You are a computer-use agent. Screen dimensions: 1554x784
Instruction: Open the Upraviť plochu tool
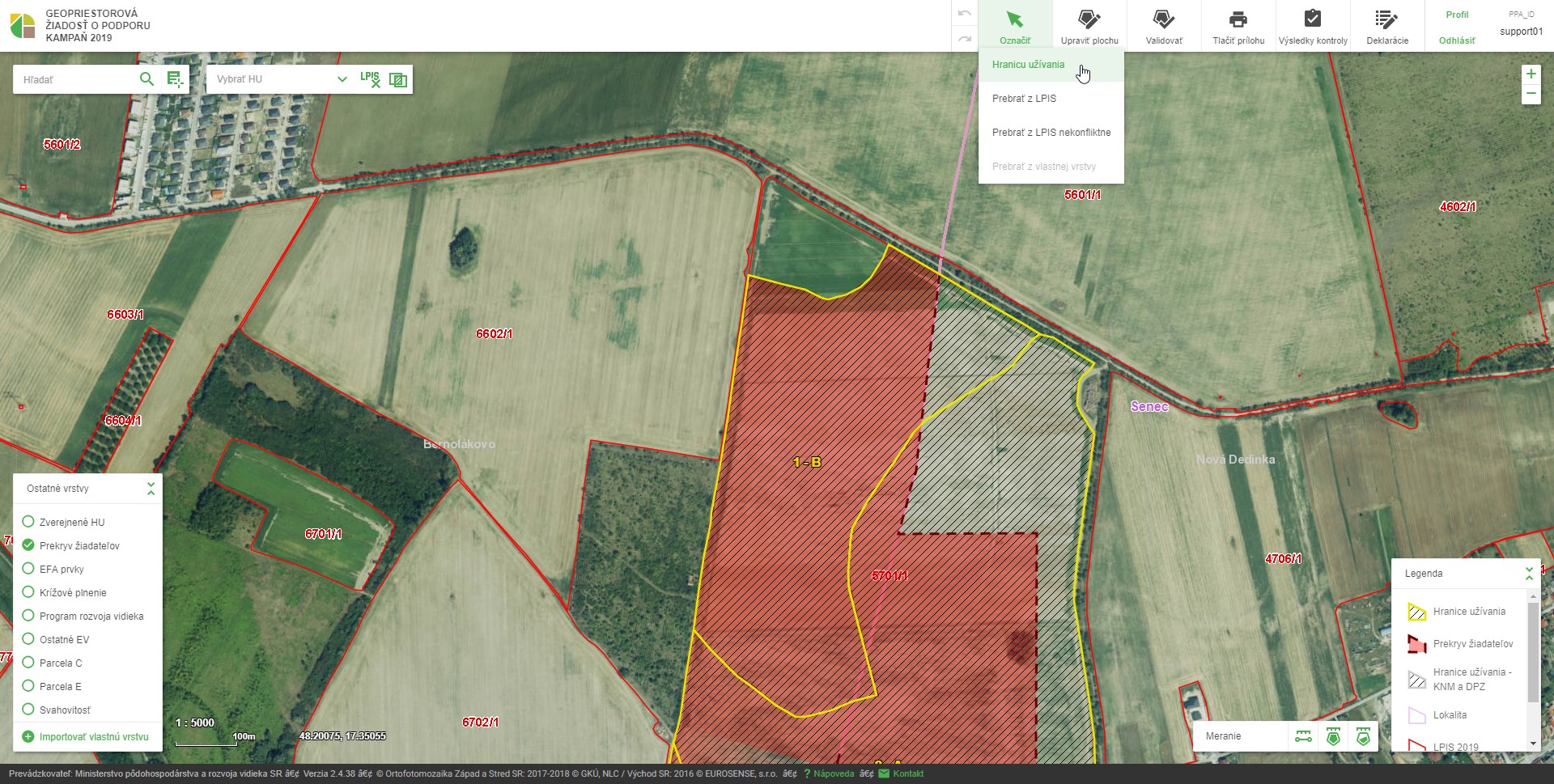coord(1089,26)
